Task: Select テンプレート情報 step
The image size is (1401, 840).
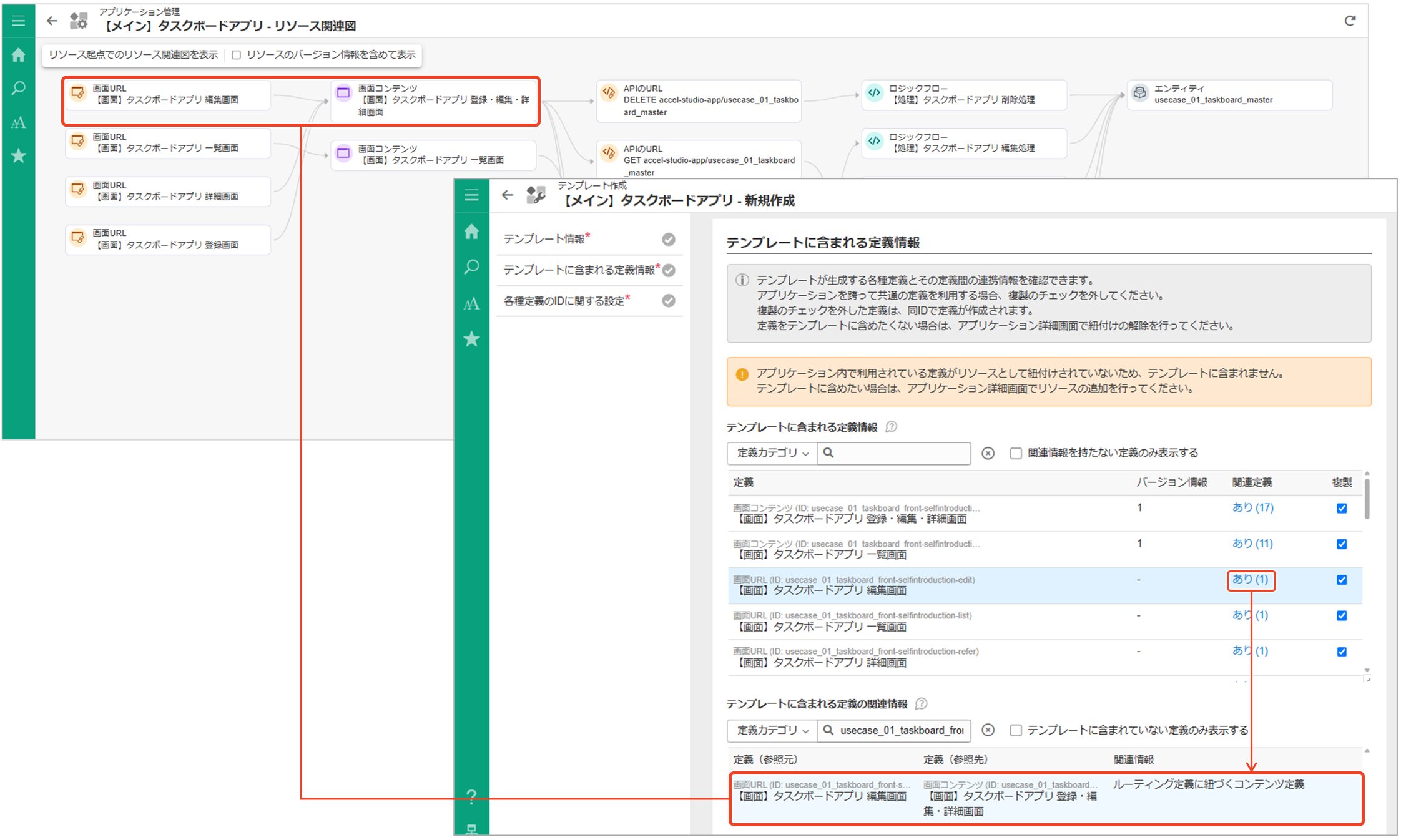Action: (x=589, y=239)
